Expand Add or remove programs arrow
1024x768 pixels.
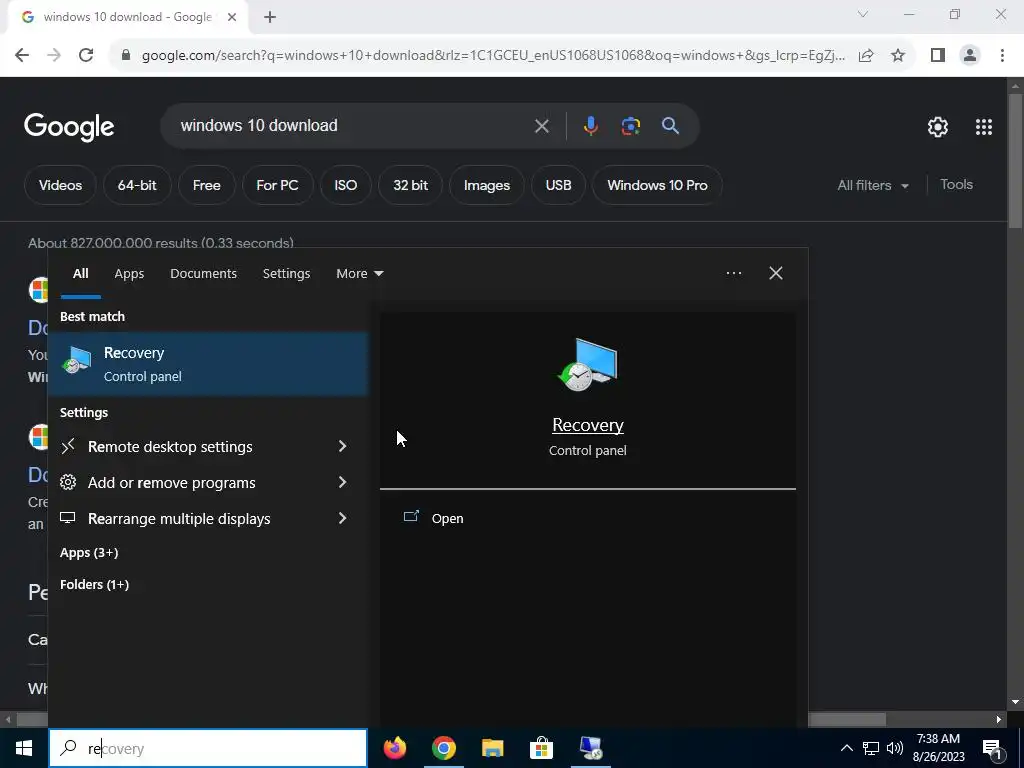click(x=342, y=482)
